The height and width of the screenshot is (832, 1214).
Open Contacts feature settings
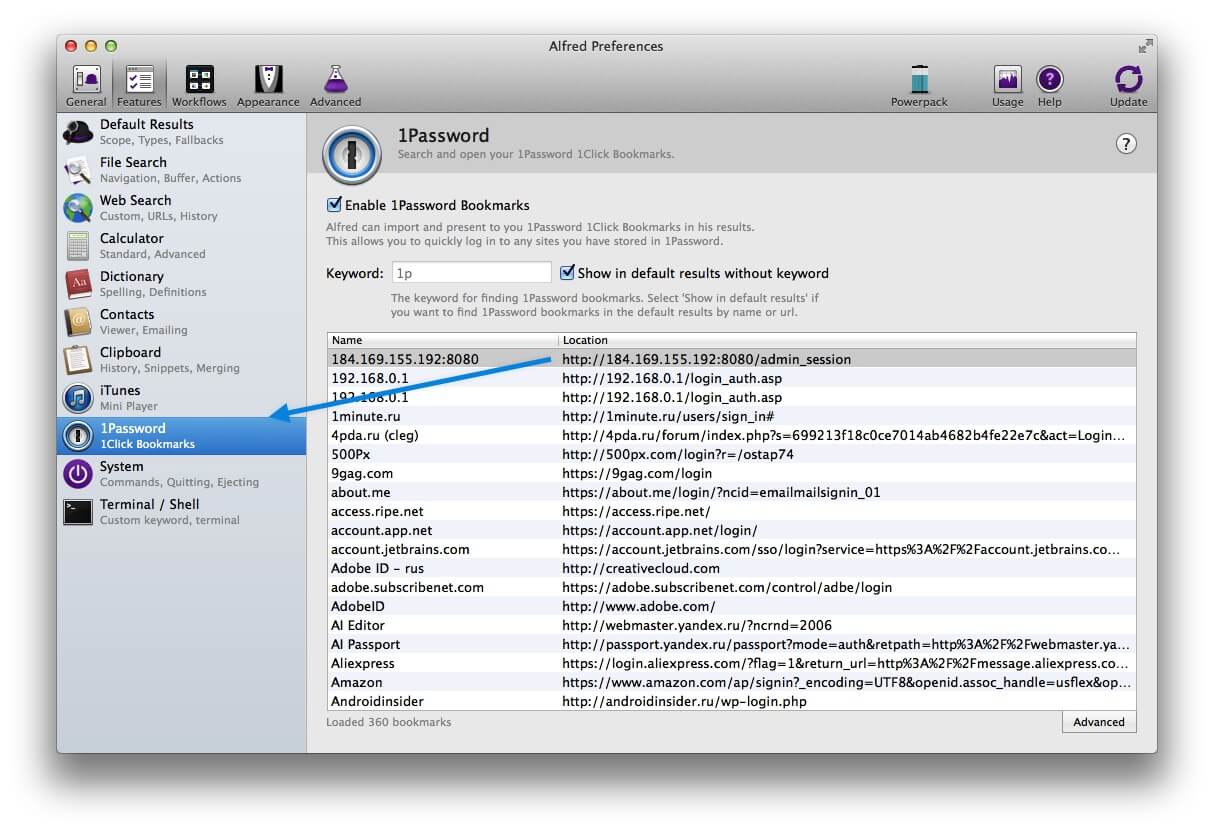point(181,322)
